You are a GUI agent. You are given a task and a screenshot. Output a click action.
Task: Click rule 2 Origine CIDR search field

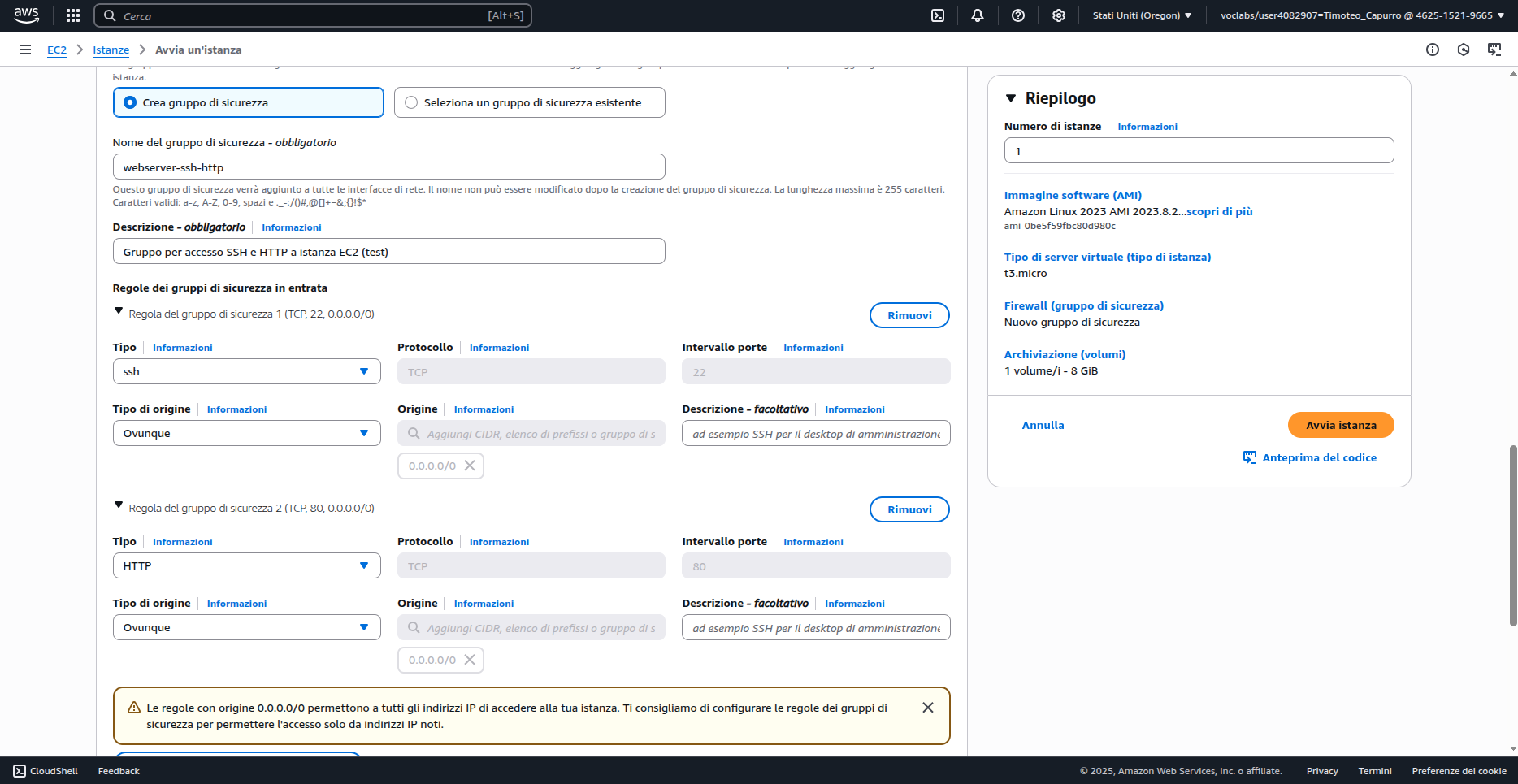tap(531, 627)
